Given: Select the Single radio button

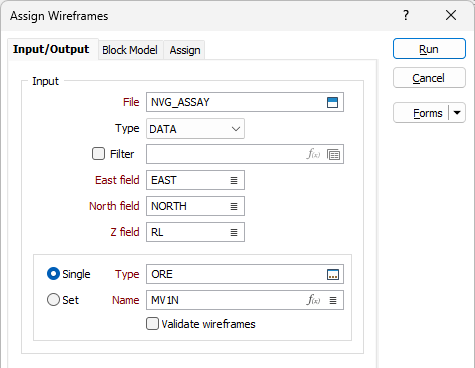Looking at the screenshot, I should tap(53, 274).
